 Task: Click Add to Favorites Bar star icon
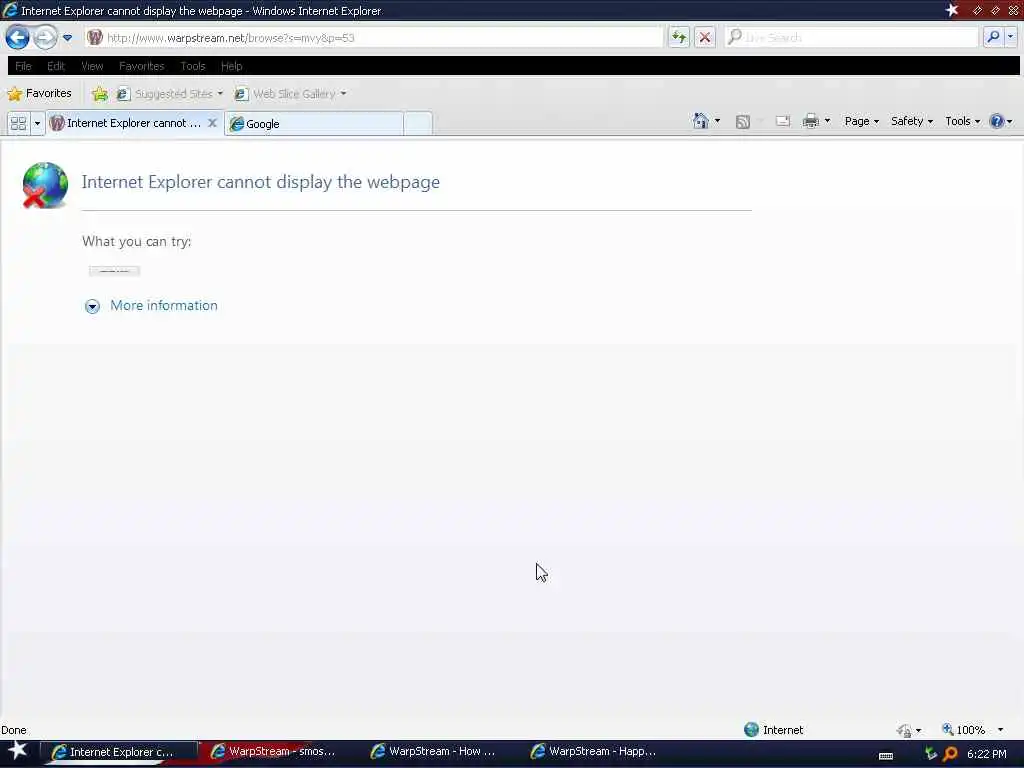tap(100, 94)
